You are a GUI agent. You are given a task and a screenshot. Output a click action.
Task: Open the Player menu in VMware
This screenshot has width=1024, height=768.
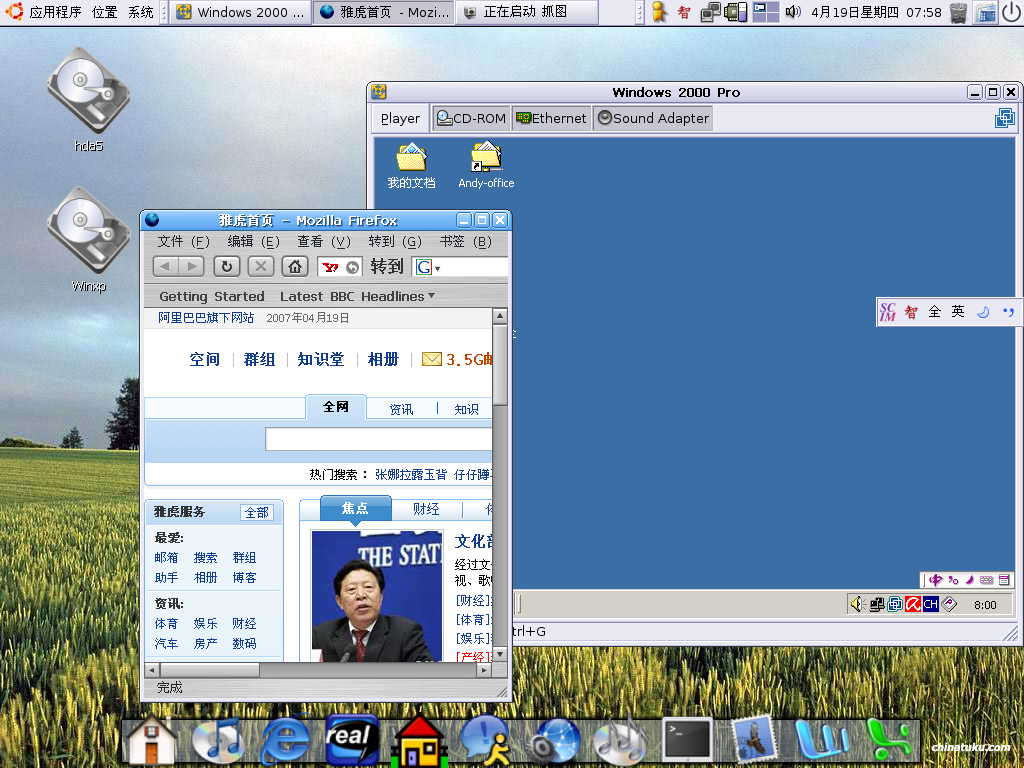tap(400, 118)
